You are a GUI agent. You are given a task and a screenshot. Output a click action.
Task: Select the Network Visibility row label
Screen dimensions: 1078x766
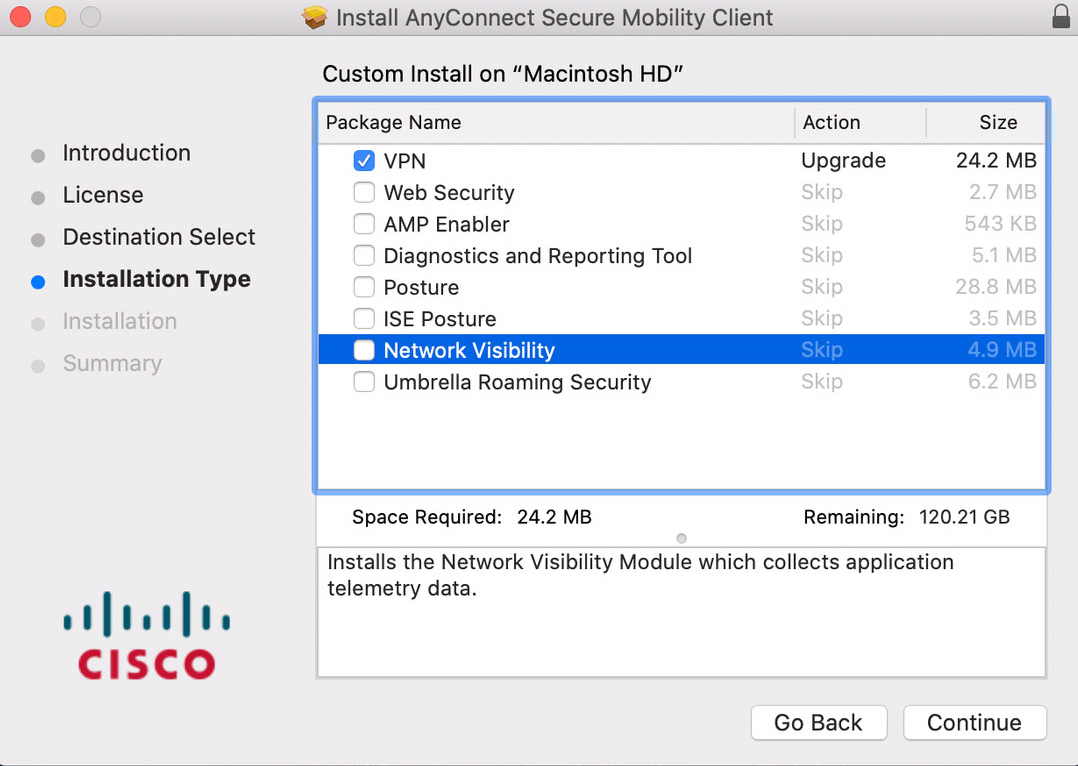pyautogui.click(x=469, y=351)
